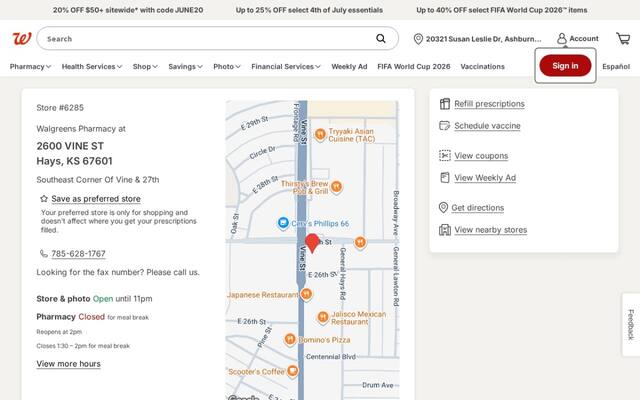The height and width of the screenshot is (400, 640).
Task: Click the 20321 Susan Leslie Dr store address
Action: point(483,39)
